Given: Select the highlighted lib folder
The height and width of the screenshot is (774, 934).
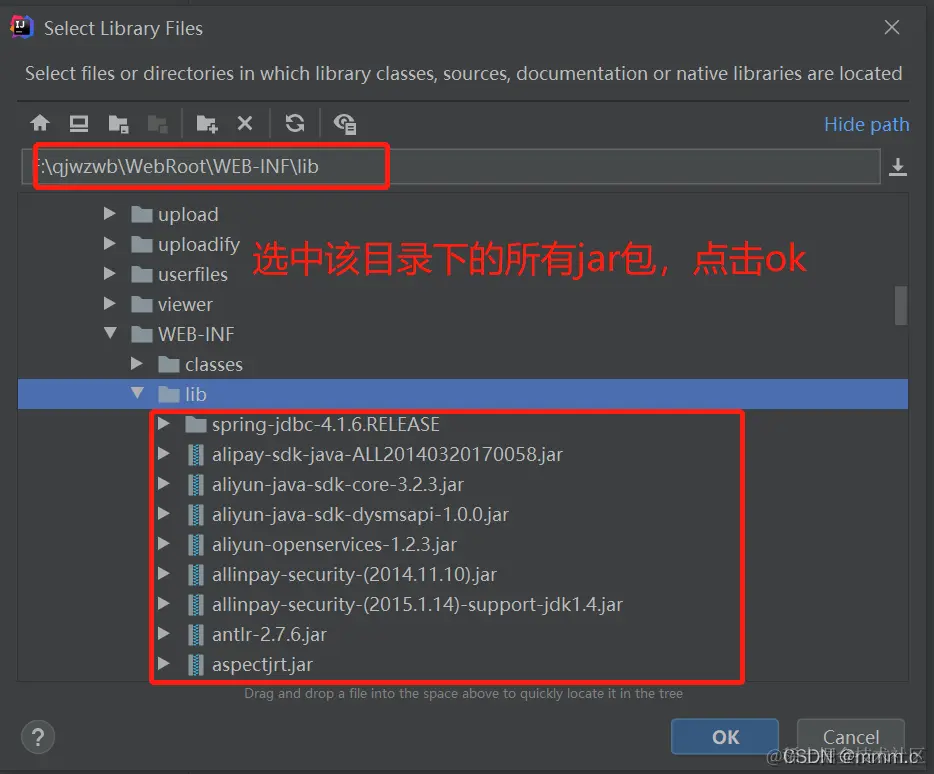Looking at the screenshot, I should point(463,394).
